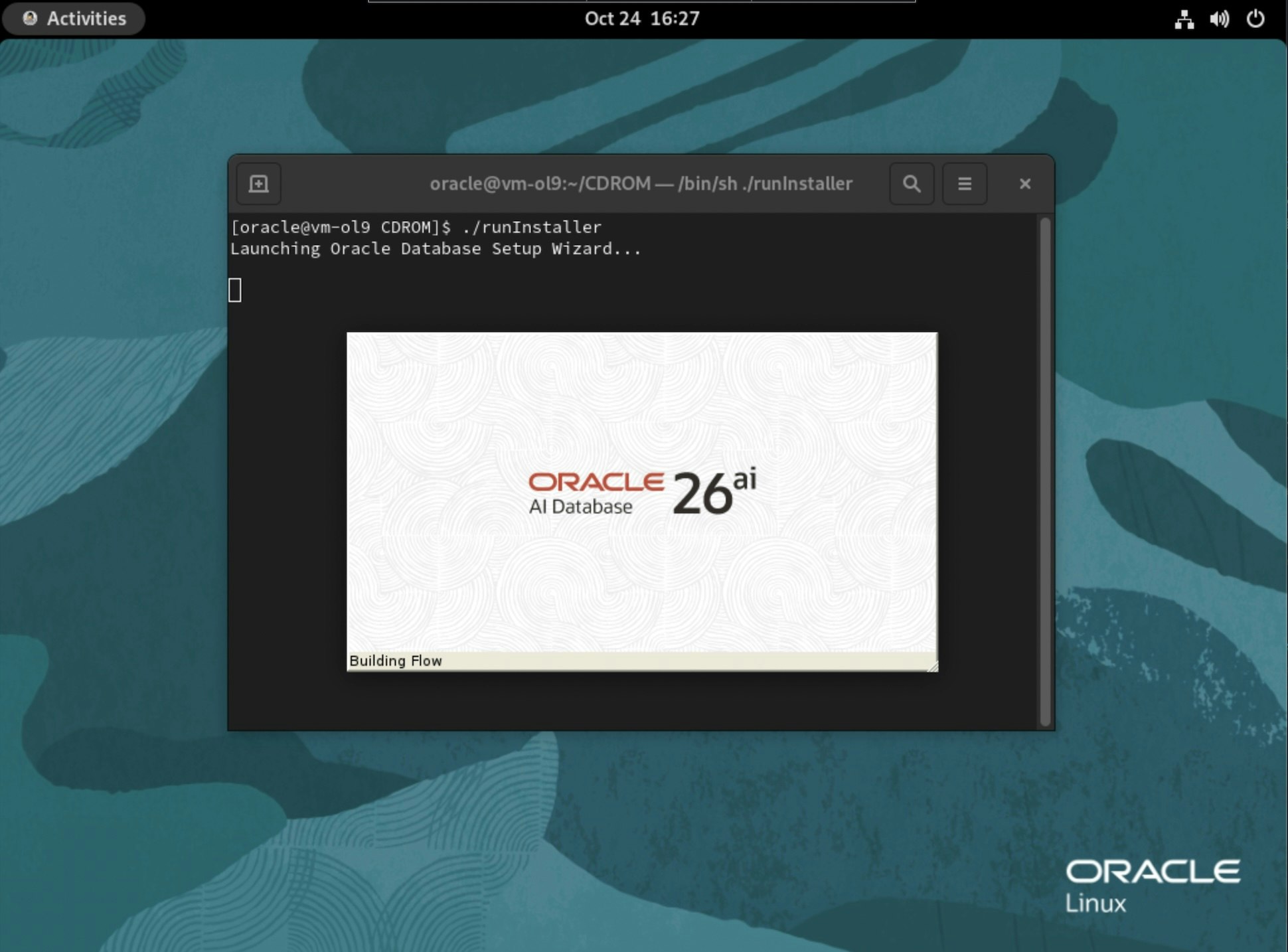The height and width of the screenshot is (952, 1288).
Task: Close the terminal window
Action: pos(1024,184)
